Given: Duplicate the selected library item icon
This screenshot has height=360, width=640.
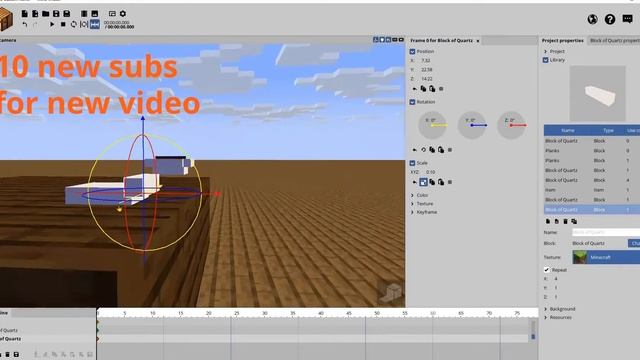Looking at the screenshot, I should [574, 221].
